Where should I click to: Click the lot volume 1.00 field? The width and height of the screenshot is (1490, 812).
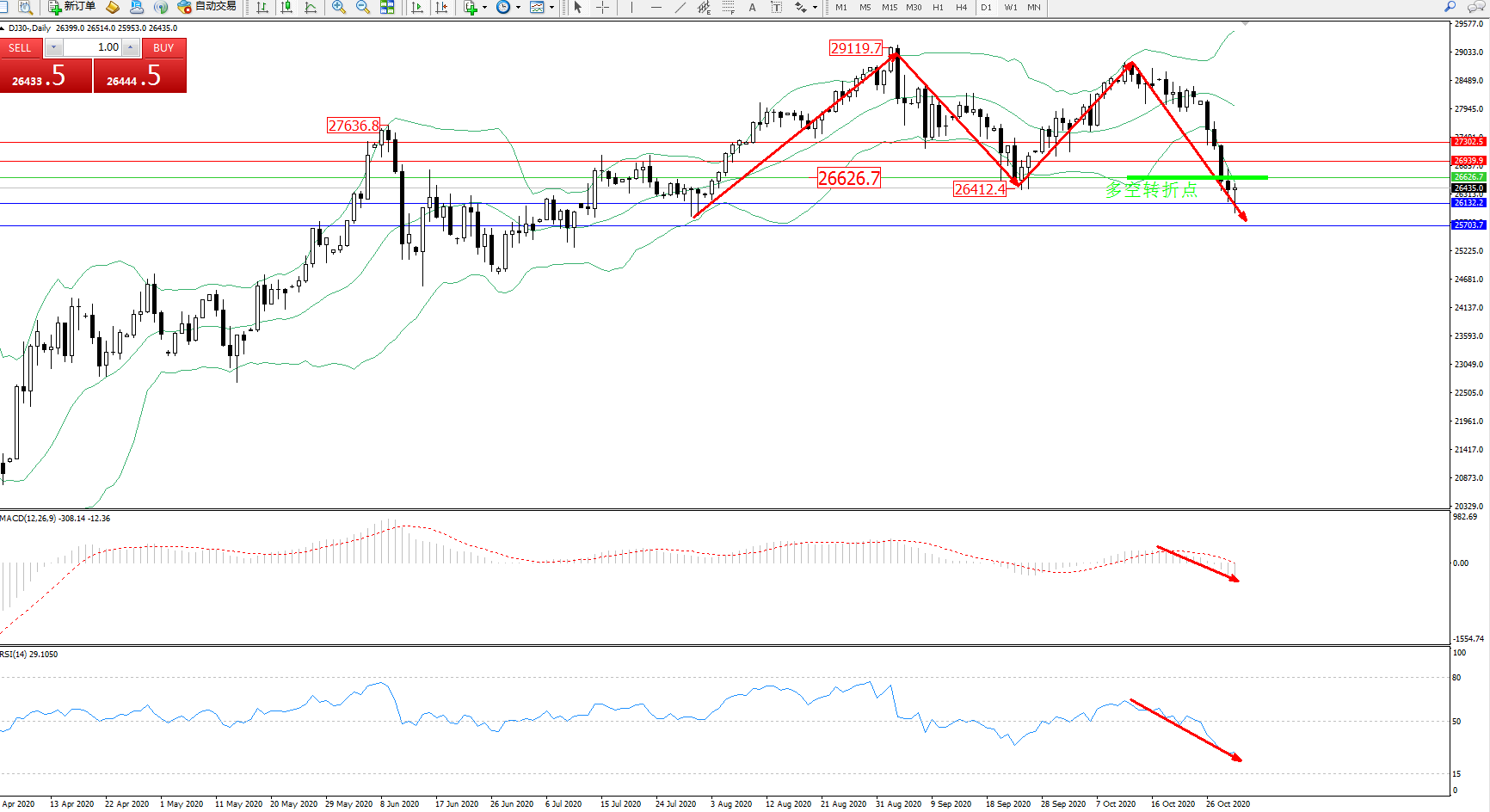pyautogui.click(x=95, y=47)
